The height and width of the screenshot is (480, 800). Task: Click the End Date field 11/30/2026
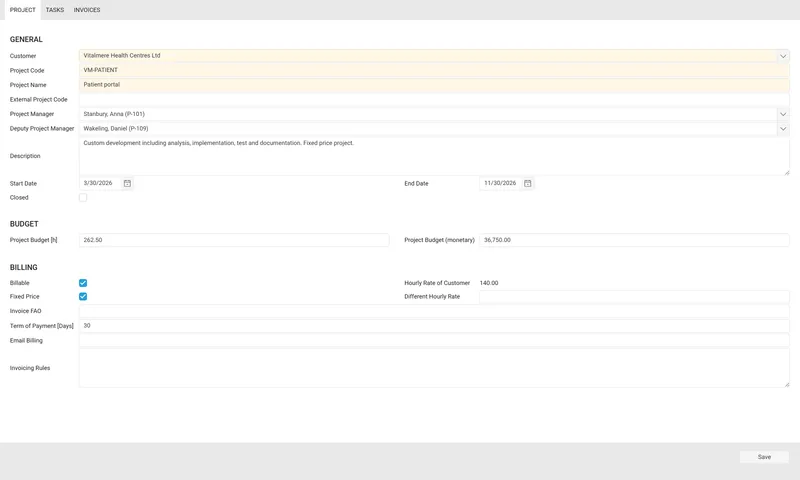click(501, 183)
